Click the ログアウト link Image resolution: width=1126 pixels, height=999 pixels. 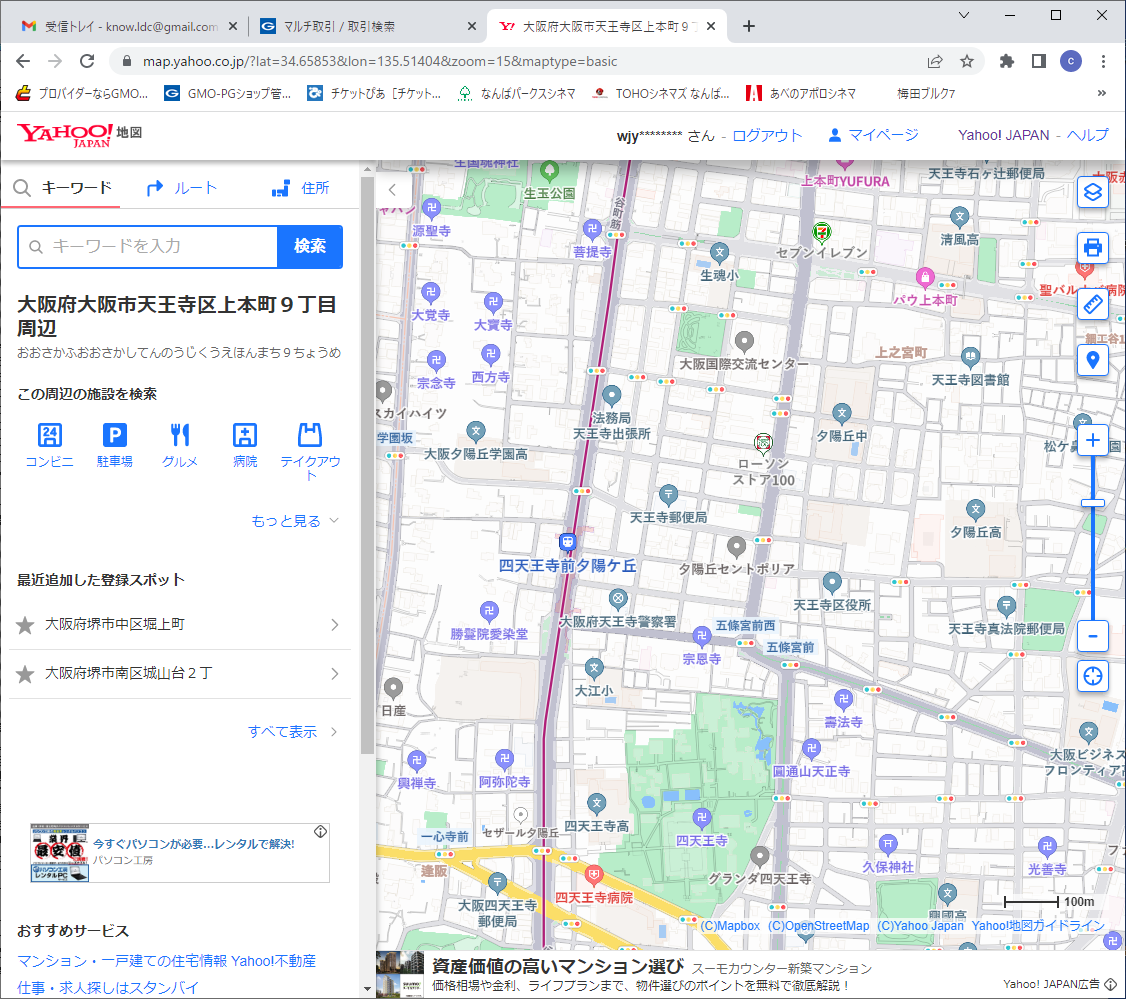coord(767,135)
